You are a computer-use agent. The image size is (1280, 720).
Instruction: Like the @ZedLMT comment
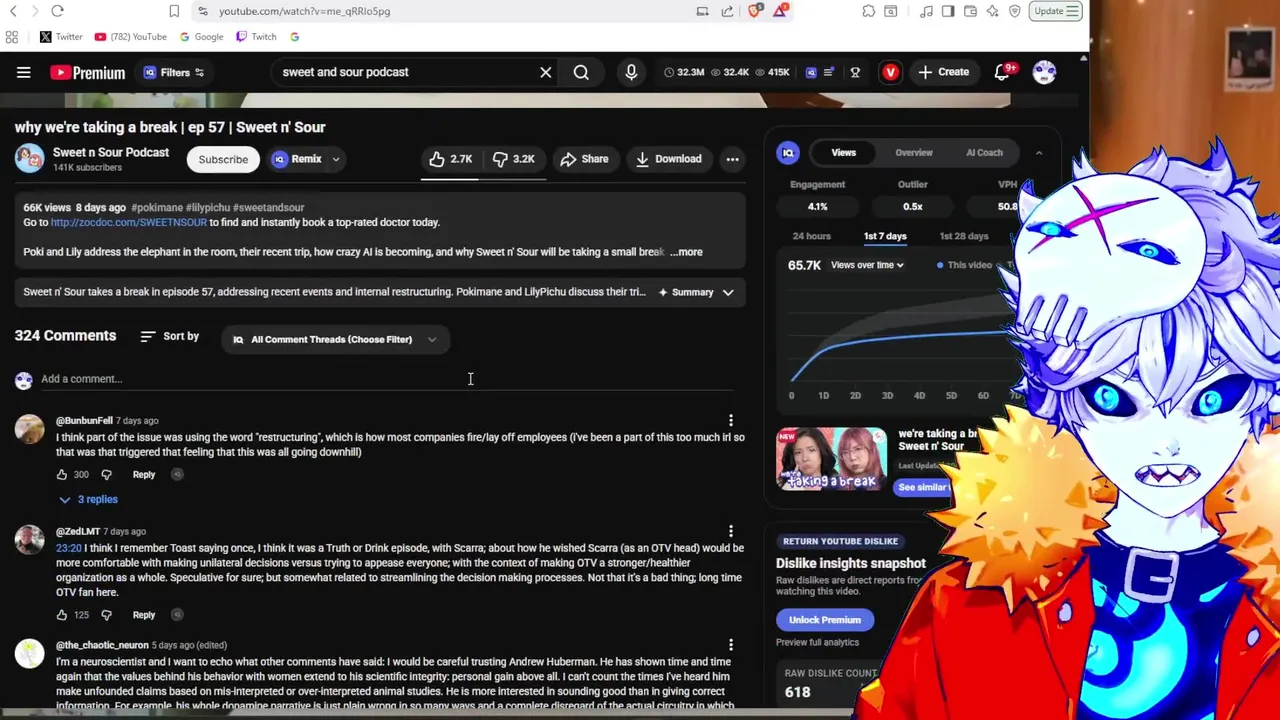[x=62, y=615]
